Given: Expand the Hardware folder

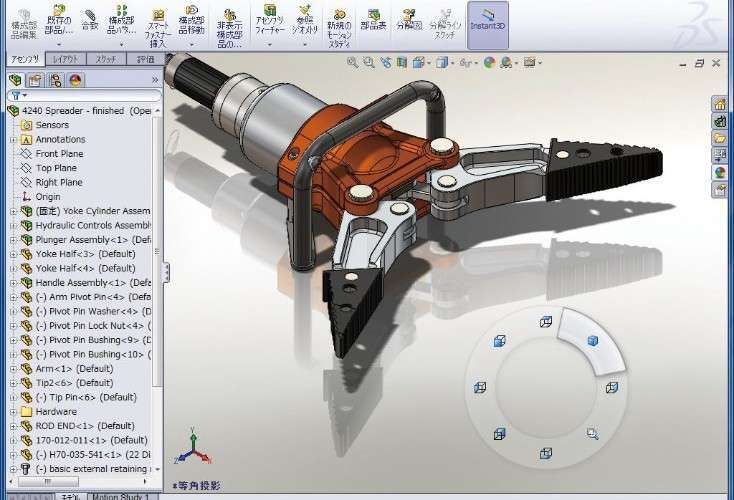Looking at the screenshot, I should 13,412.
